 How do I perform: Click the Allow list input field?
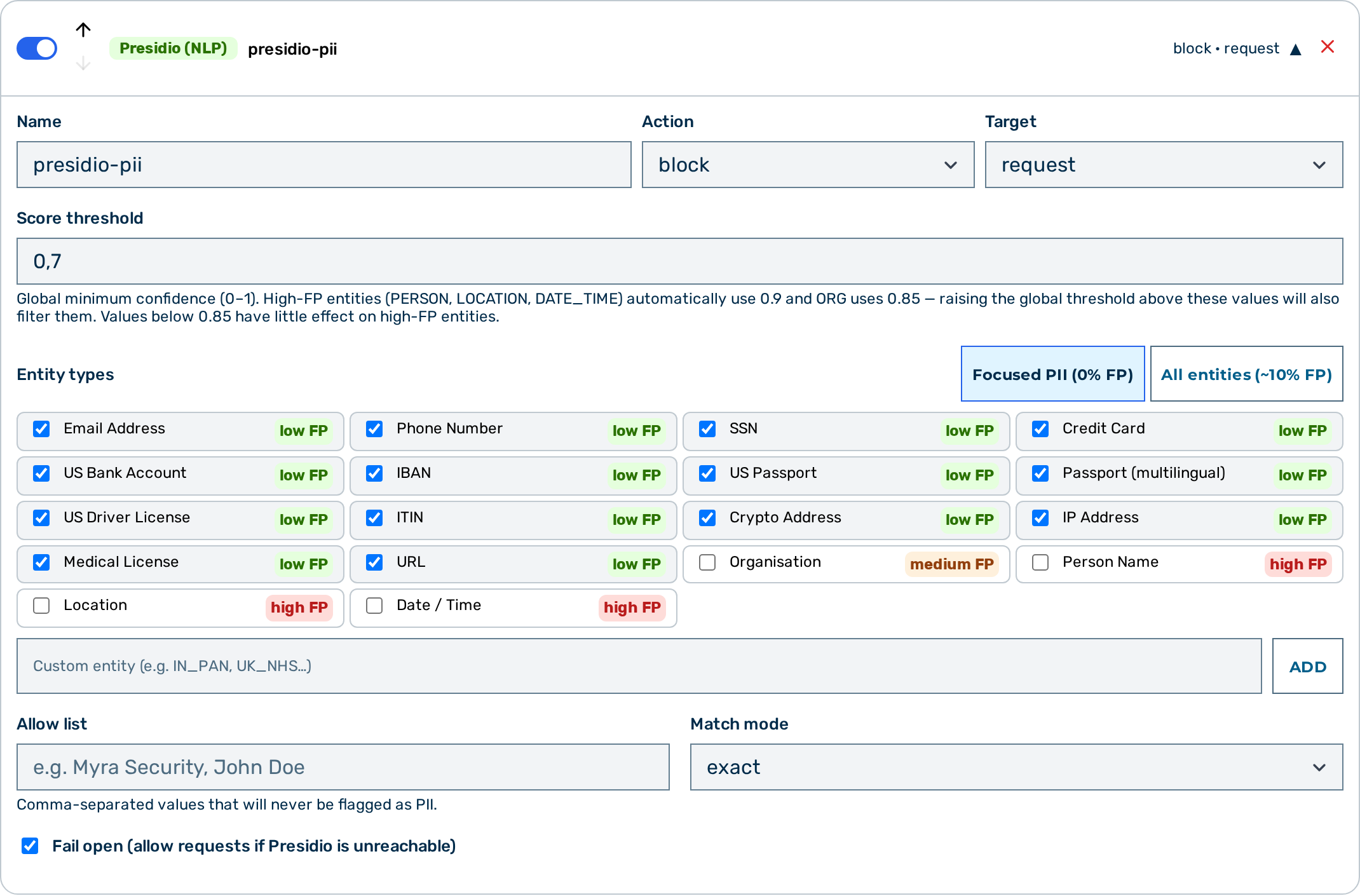[x=343, y=767]
